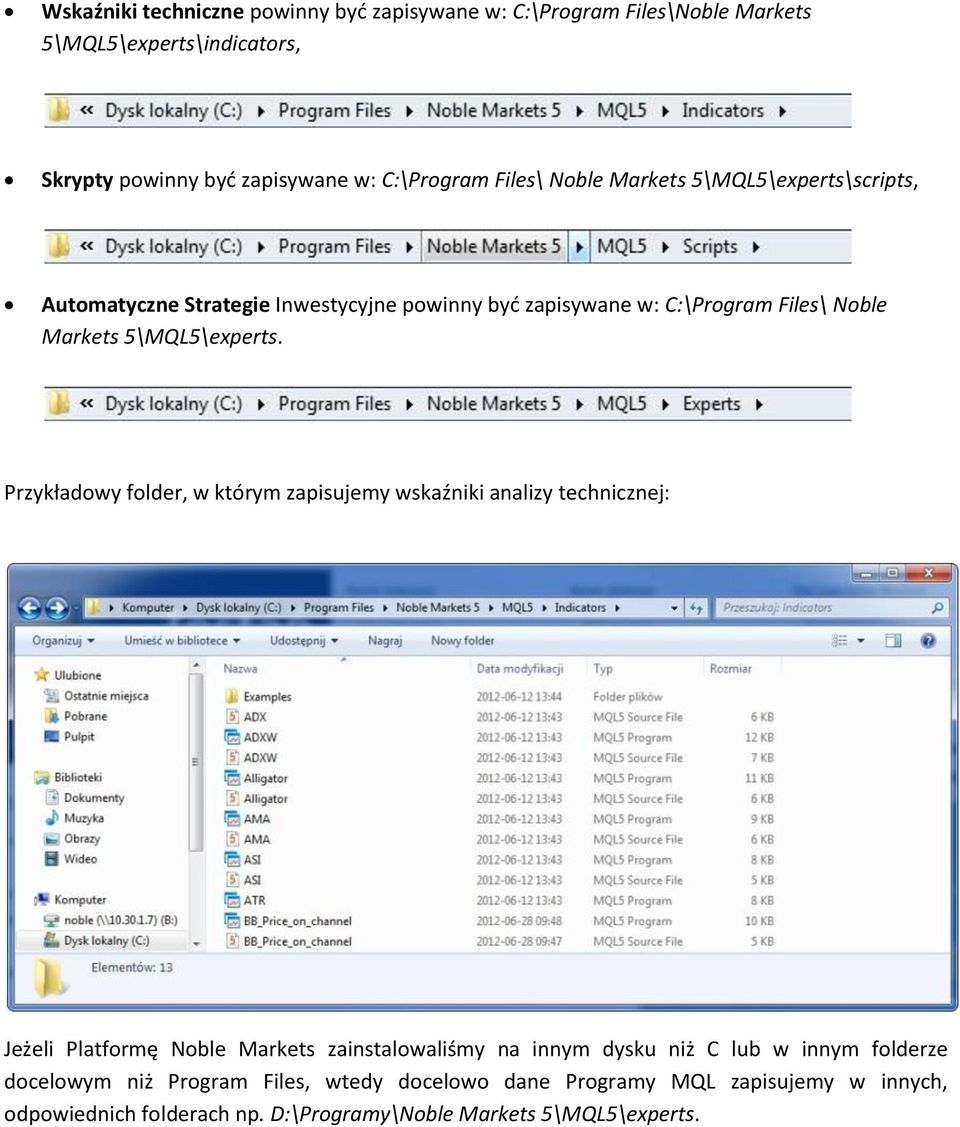Open the Udostępnij menu

click(x=304, y=640)
